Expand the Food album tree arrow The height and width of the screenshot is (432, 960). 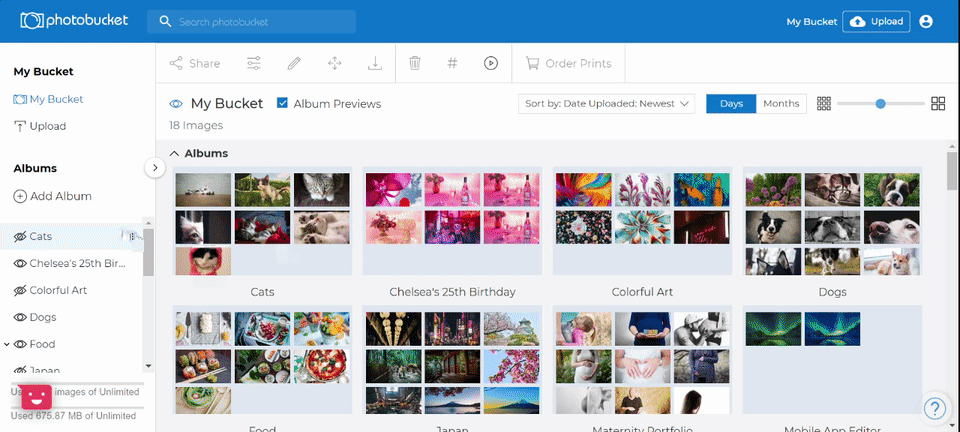(7, 344)
